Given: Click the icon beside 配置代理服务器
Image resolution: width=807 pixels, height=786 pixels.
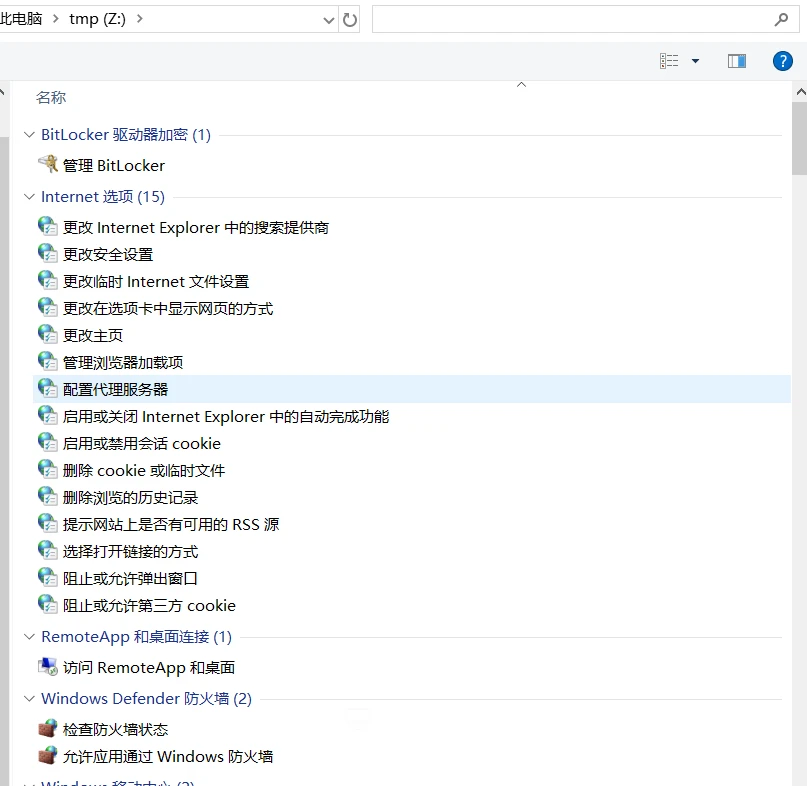Looking at the screenshot, I should 48,389.
